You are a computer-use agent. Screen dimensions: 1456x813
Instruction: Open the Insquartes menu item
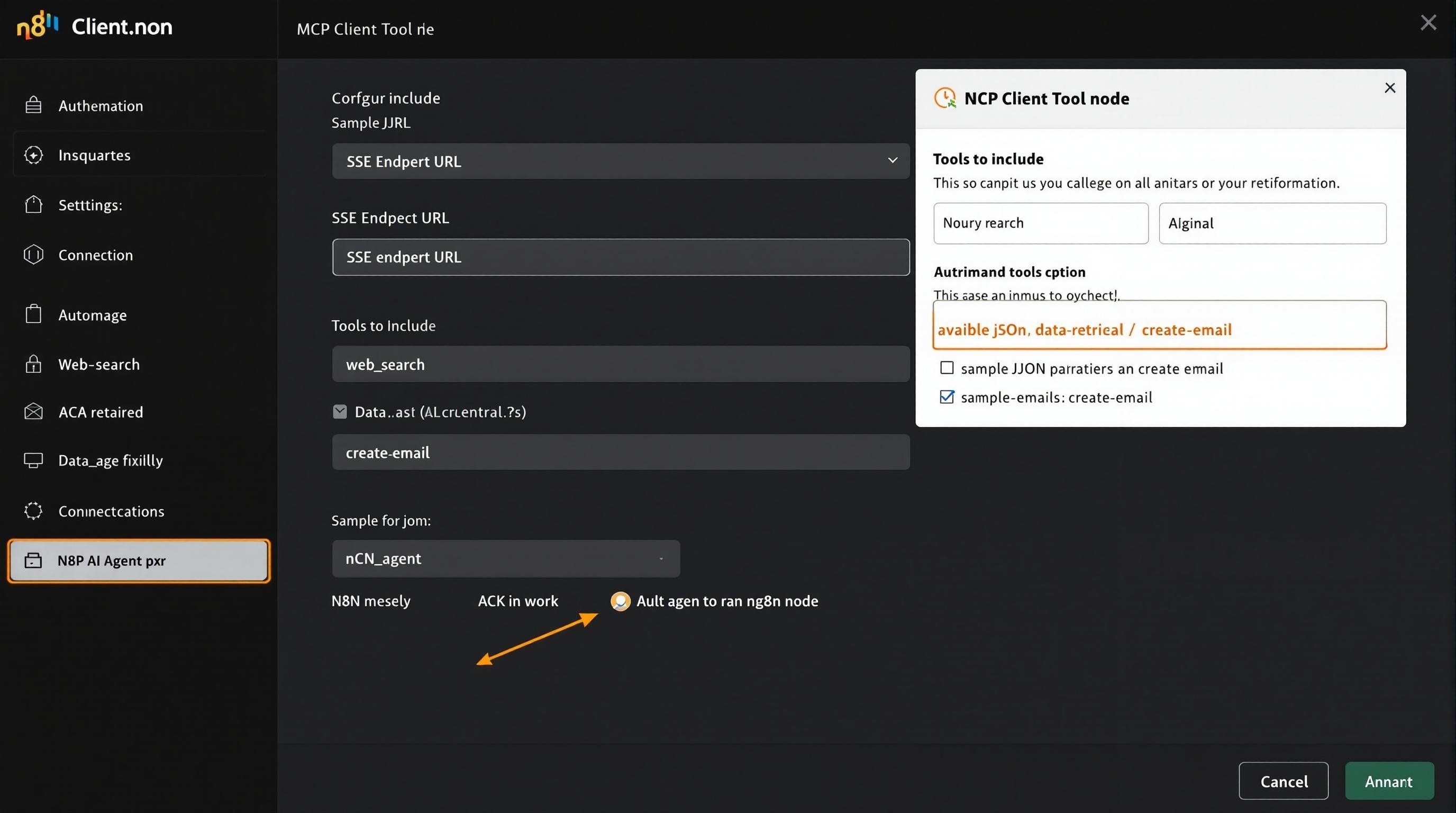[x=139, y=155]
